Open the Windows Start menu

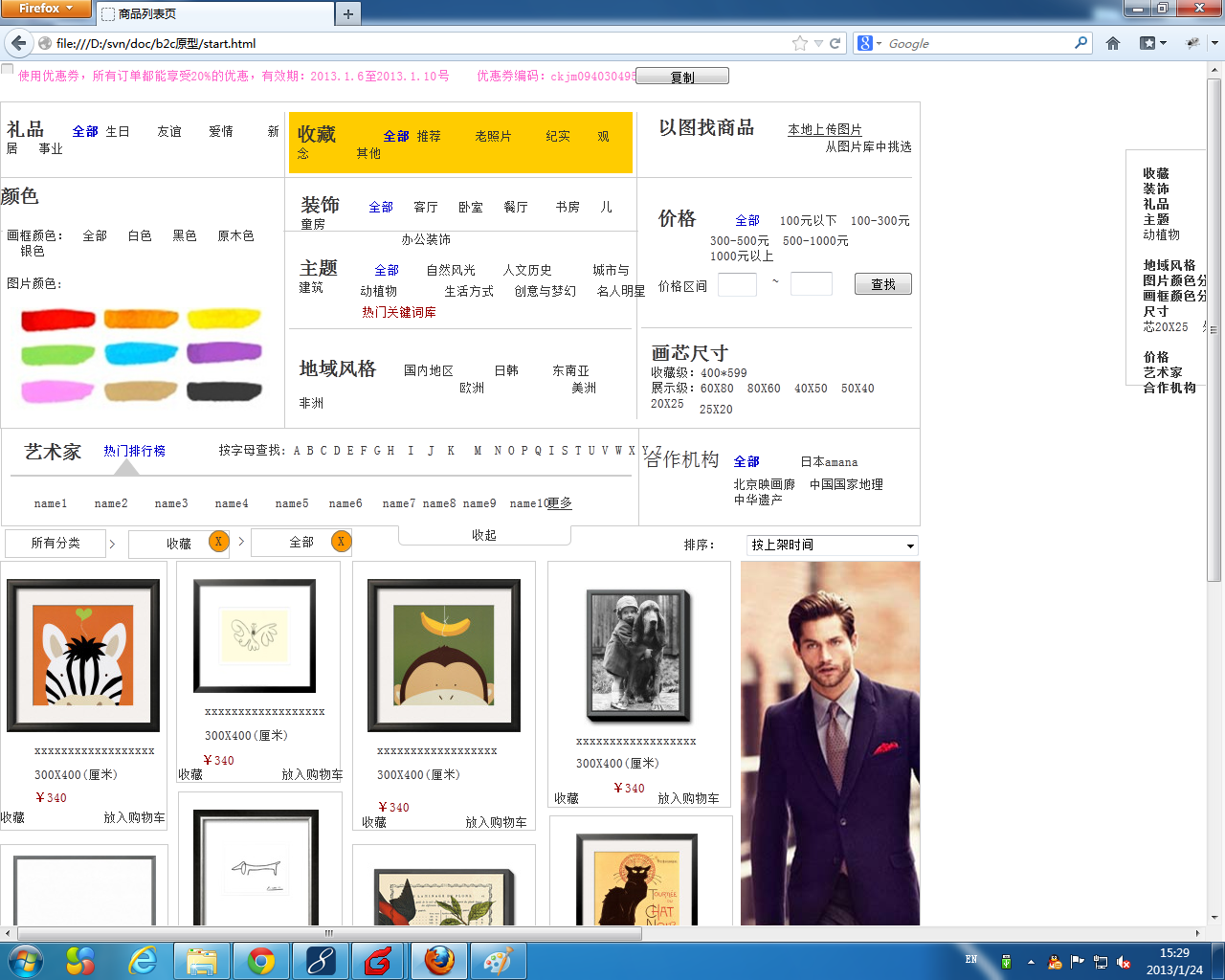[25, 961]
